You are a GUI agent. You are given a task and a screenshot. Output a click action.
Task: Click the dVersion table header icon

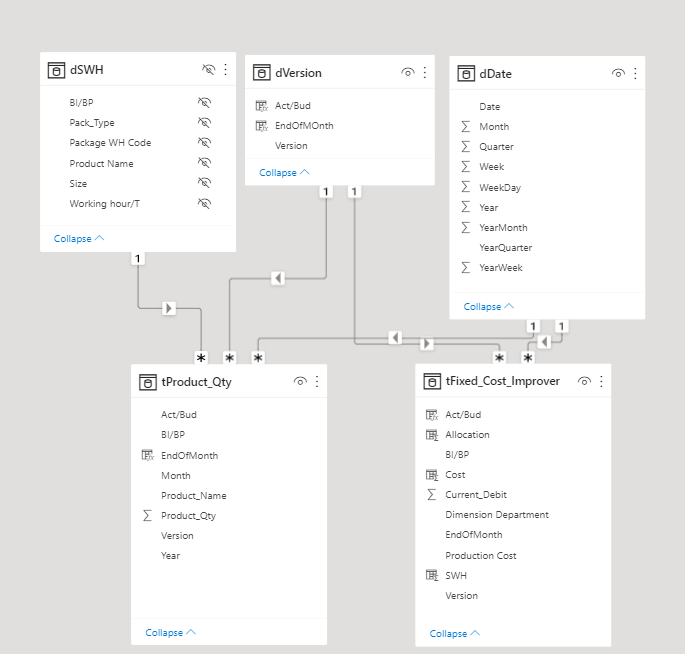point(262,73)
